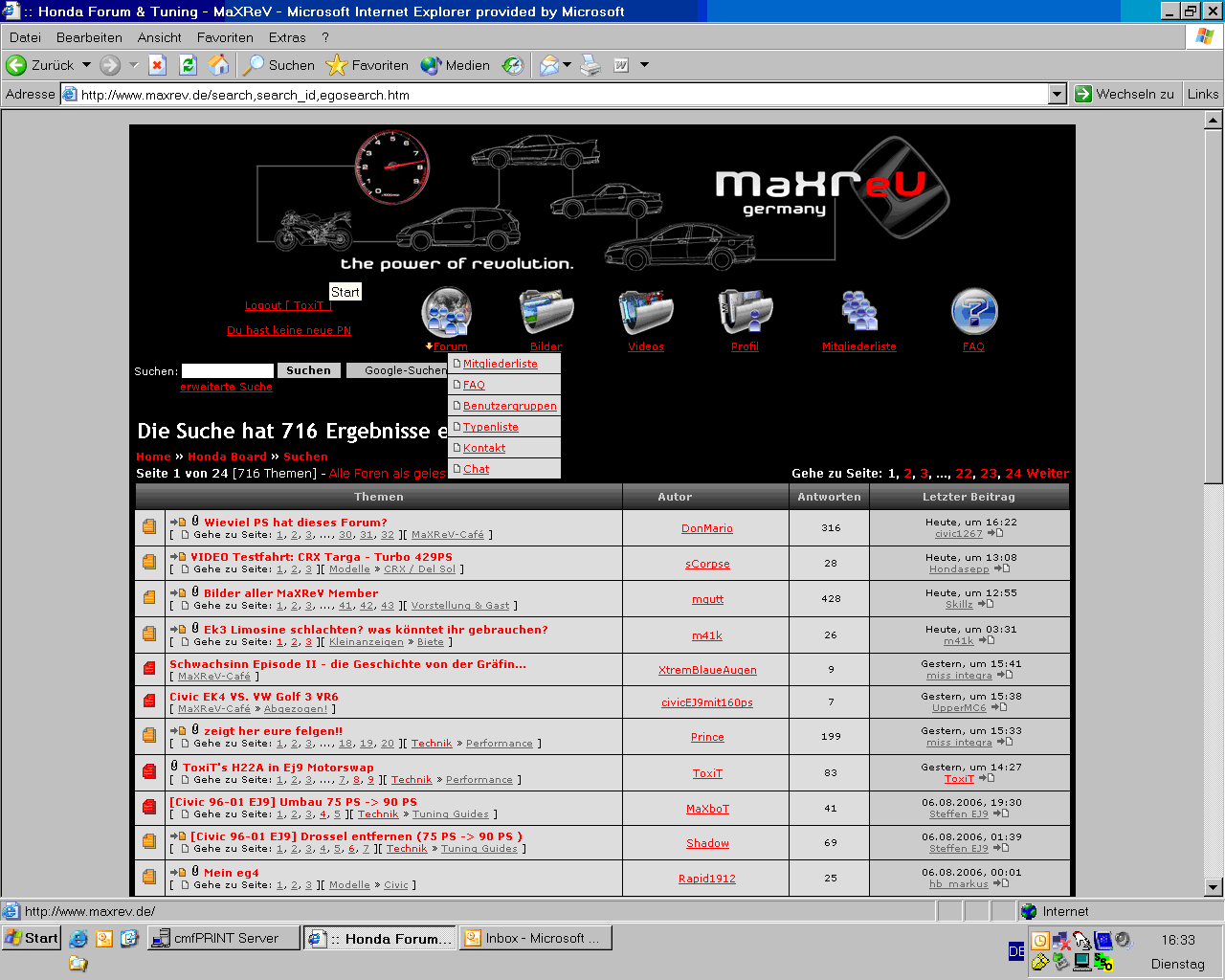
Task: Open the Bearbeiten menu
Action: (x=89, y=37)
